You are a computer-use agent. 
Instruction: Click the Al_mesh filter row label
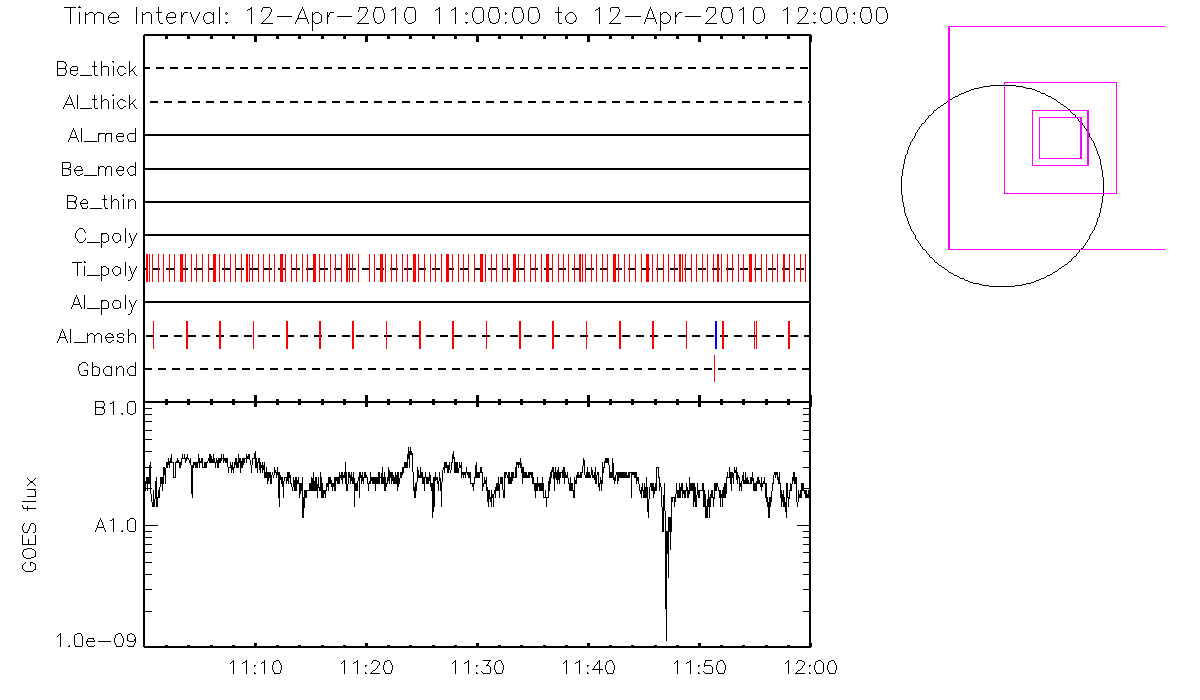[x=98, y=337]
